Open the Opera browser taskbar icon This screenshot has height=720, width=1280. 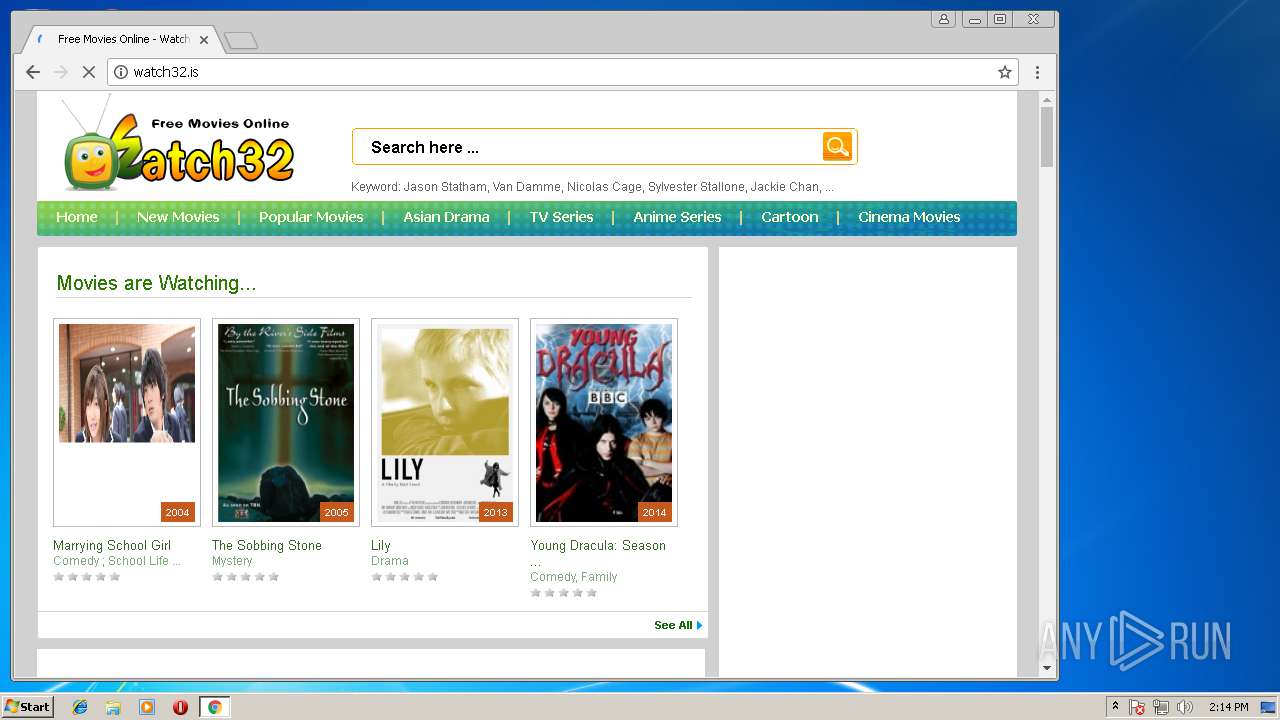pyautogui.click(x=180, y=707)
